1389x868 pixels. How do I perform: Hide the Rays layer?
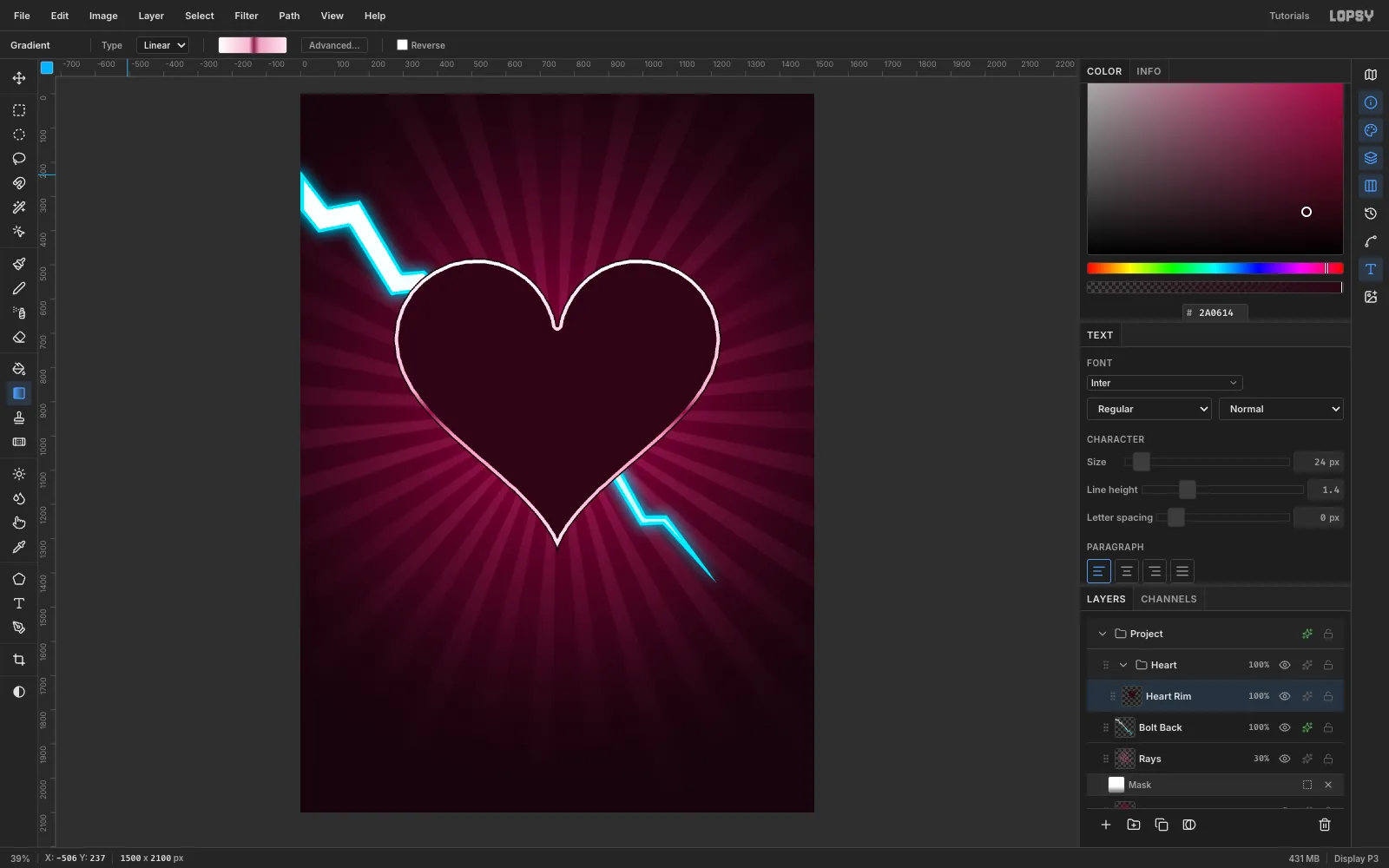tap(1285, 759)
